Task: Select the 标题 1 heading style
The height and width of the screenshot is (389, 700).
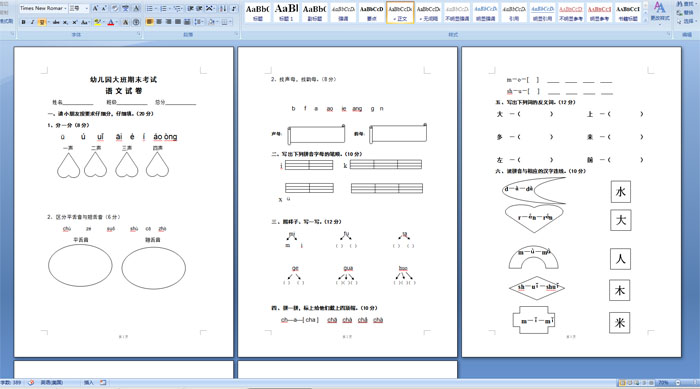Action: pos(286,12)
